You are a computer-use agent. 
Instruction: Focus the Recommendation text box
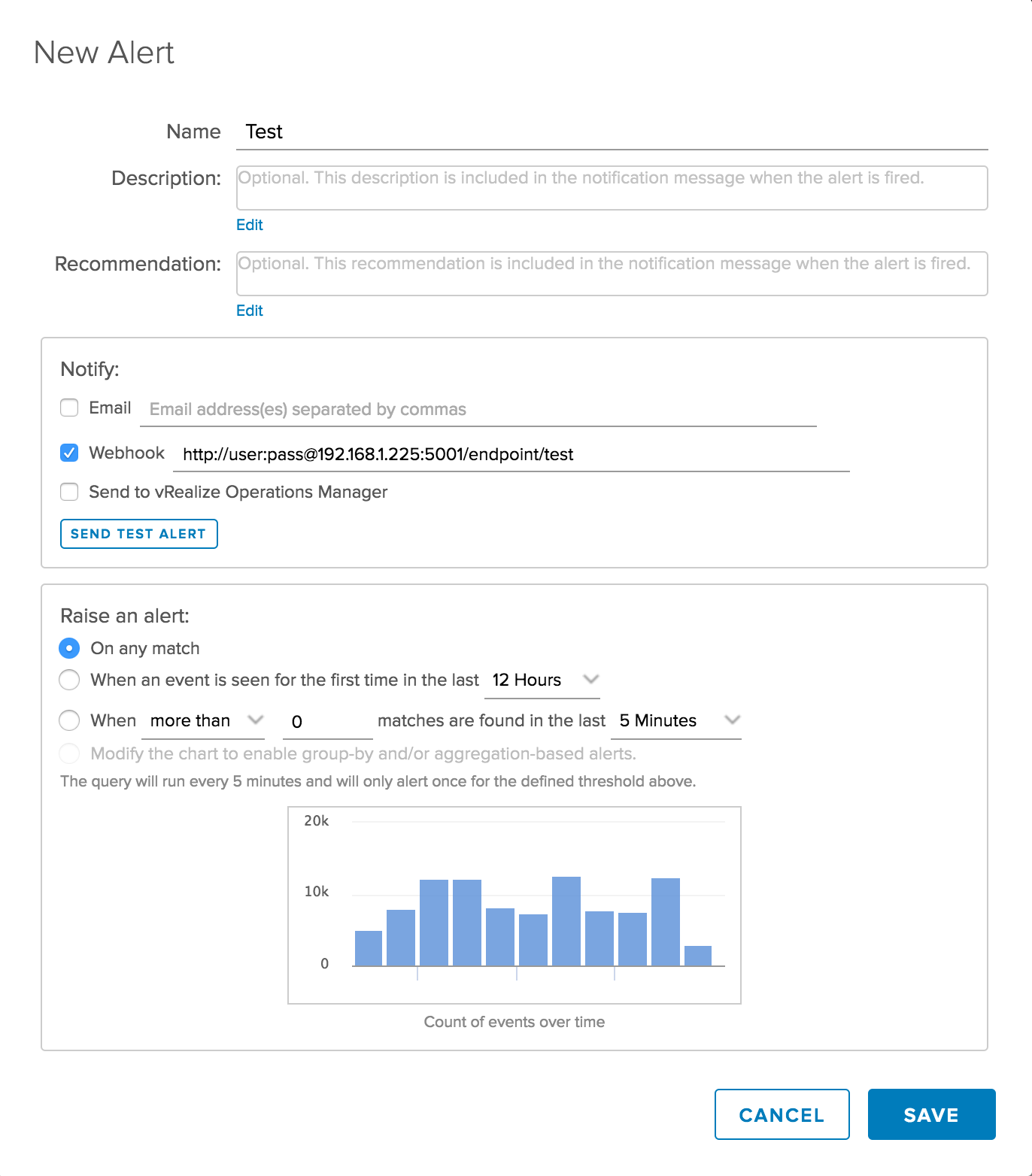611,274
